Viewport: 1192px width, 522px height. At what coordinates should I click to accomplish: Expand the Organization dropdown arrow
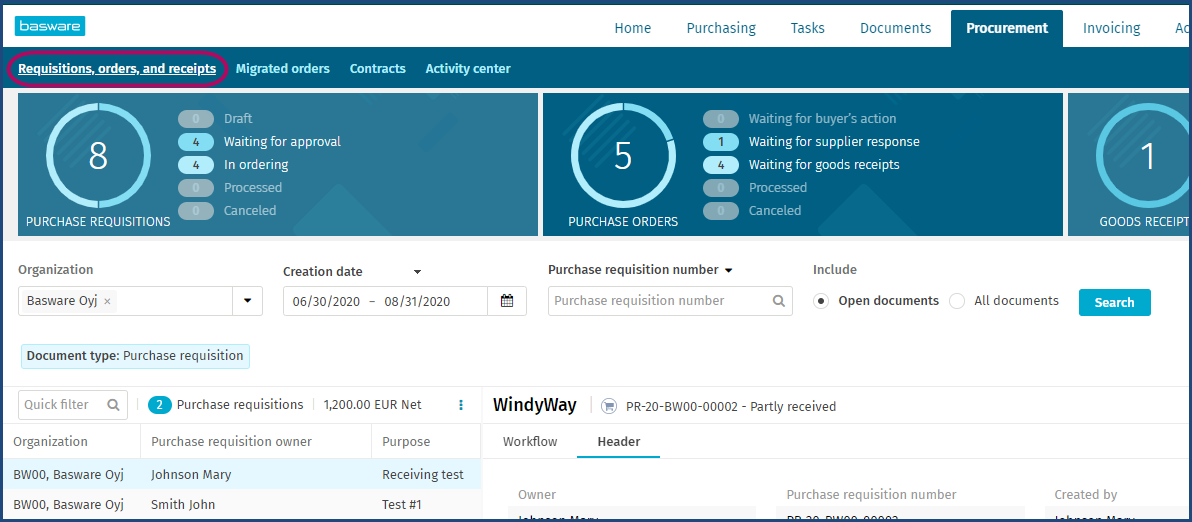coord(247,301)
